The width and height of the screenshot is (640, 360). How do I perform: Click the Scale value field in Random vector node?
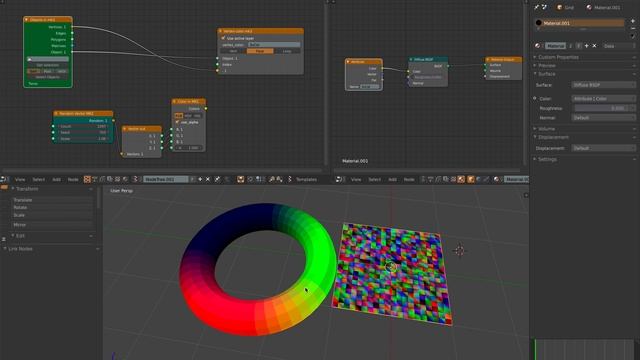point(83,139)
